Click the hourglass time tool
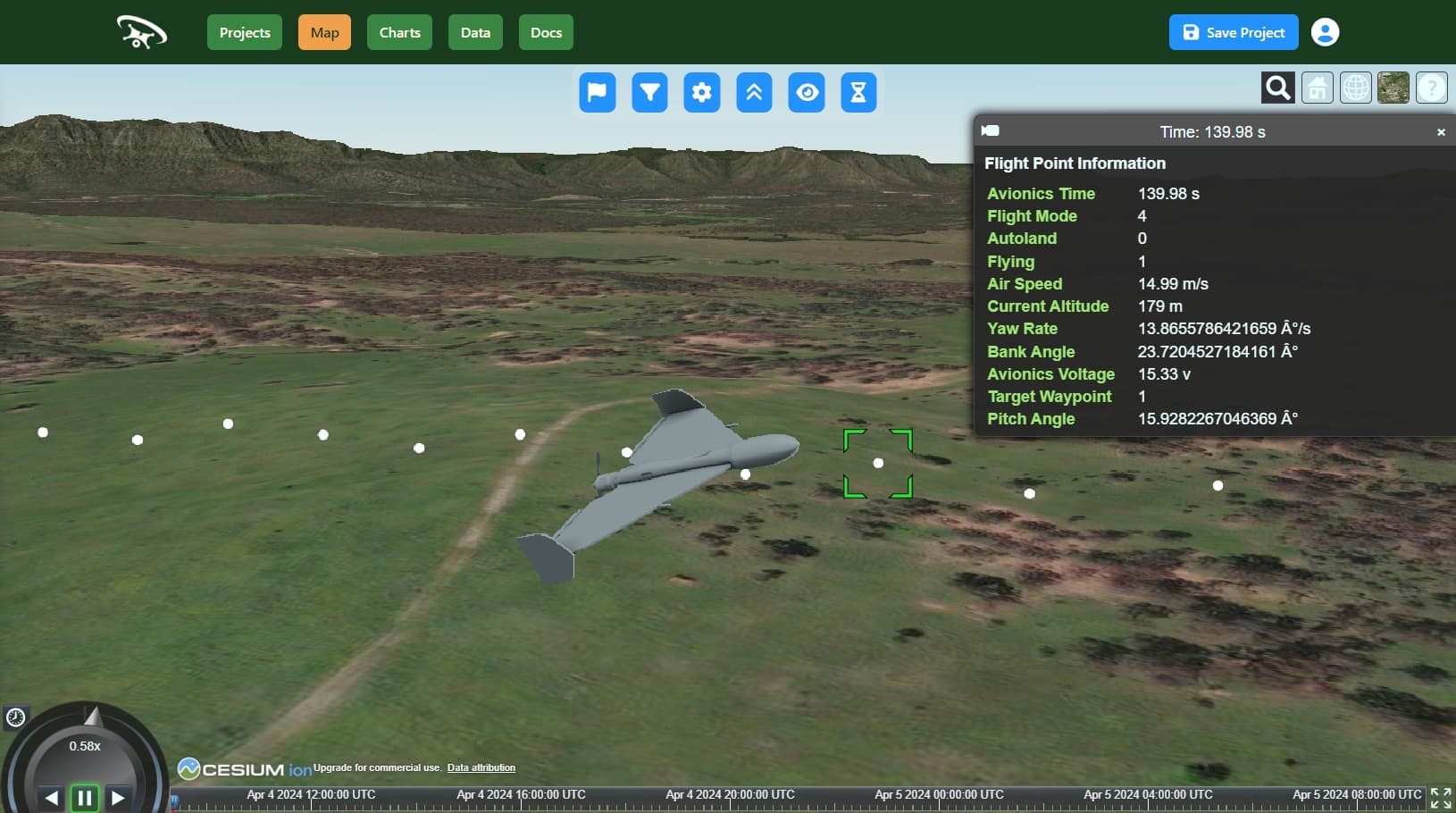Image resolution: width=1456 pixels, height=813 pixels. [858, 92]
